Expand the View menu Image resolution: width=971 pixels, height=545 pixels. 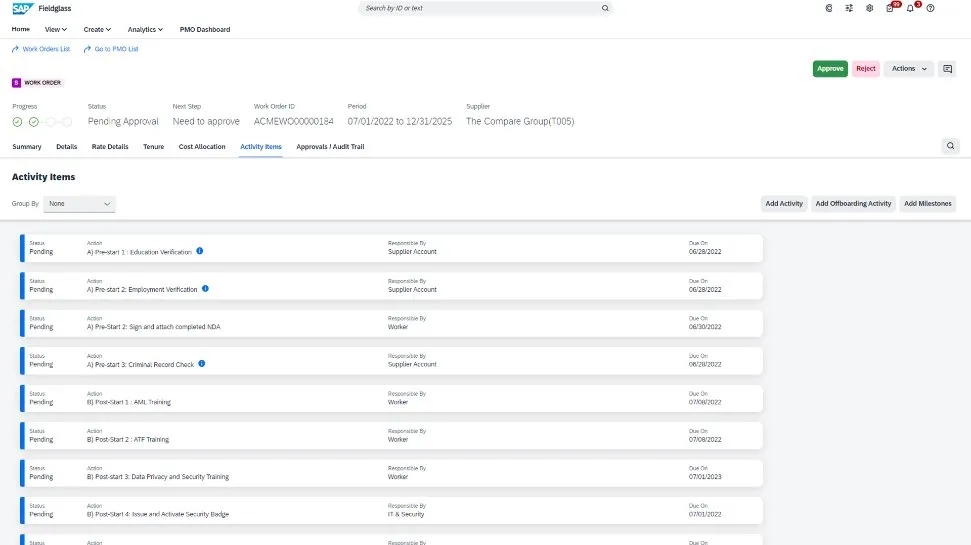[x=56, y=29]
